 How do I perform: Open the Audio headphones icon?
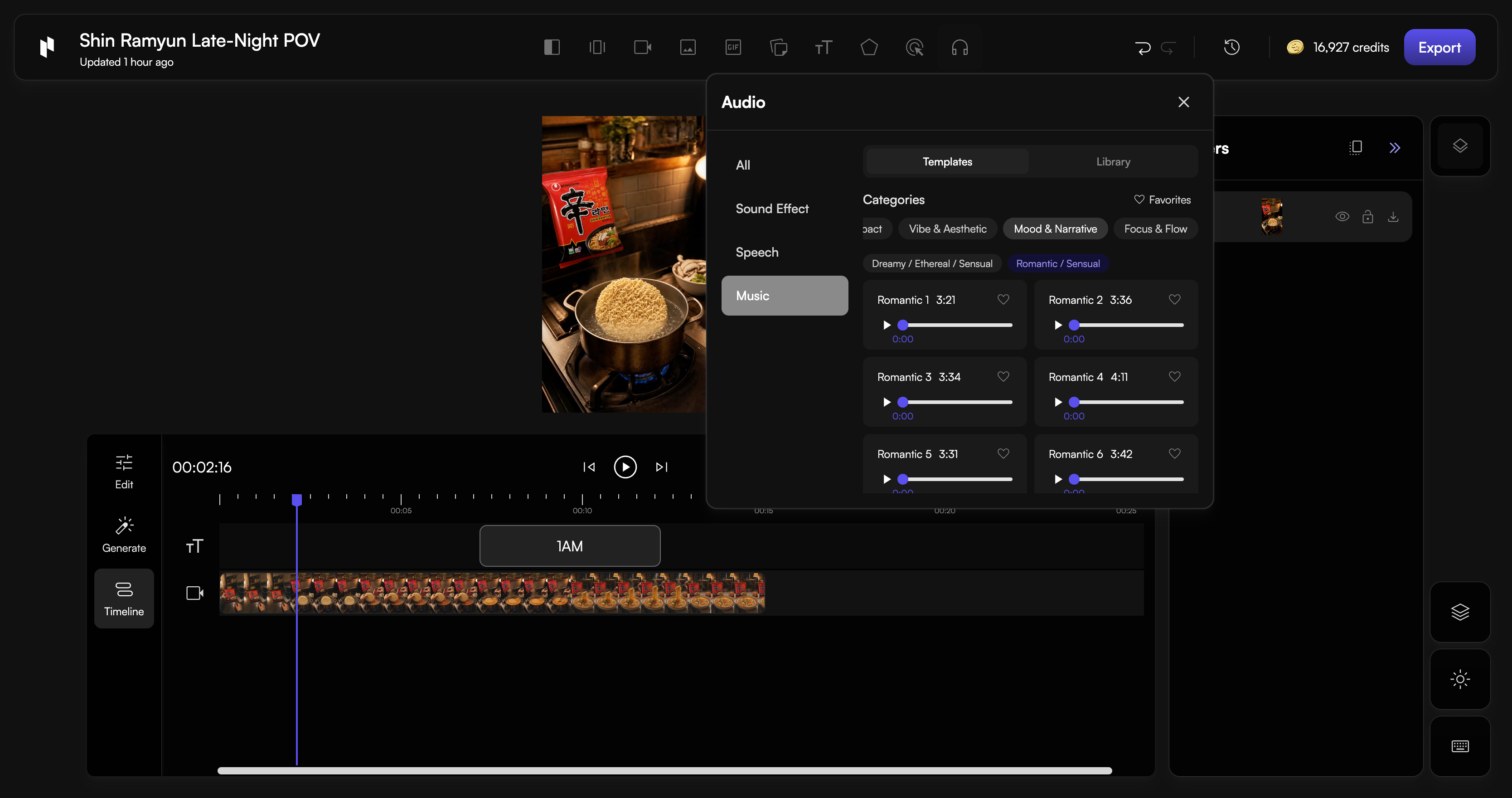tap(960, 47)
